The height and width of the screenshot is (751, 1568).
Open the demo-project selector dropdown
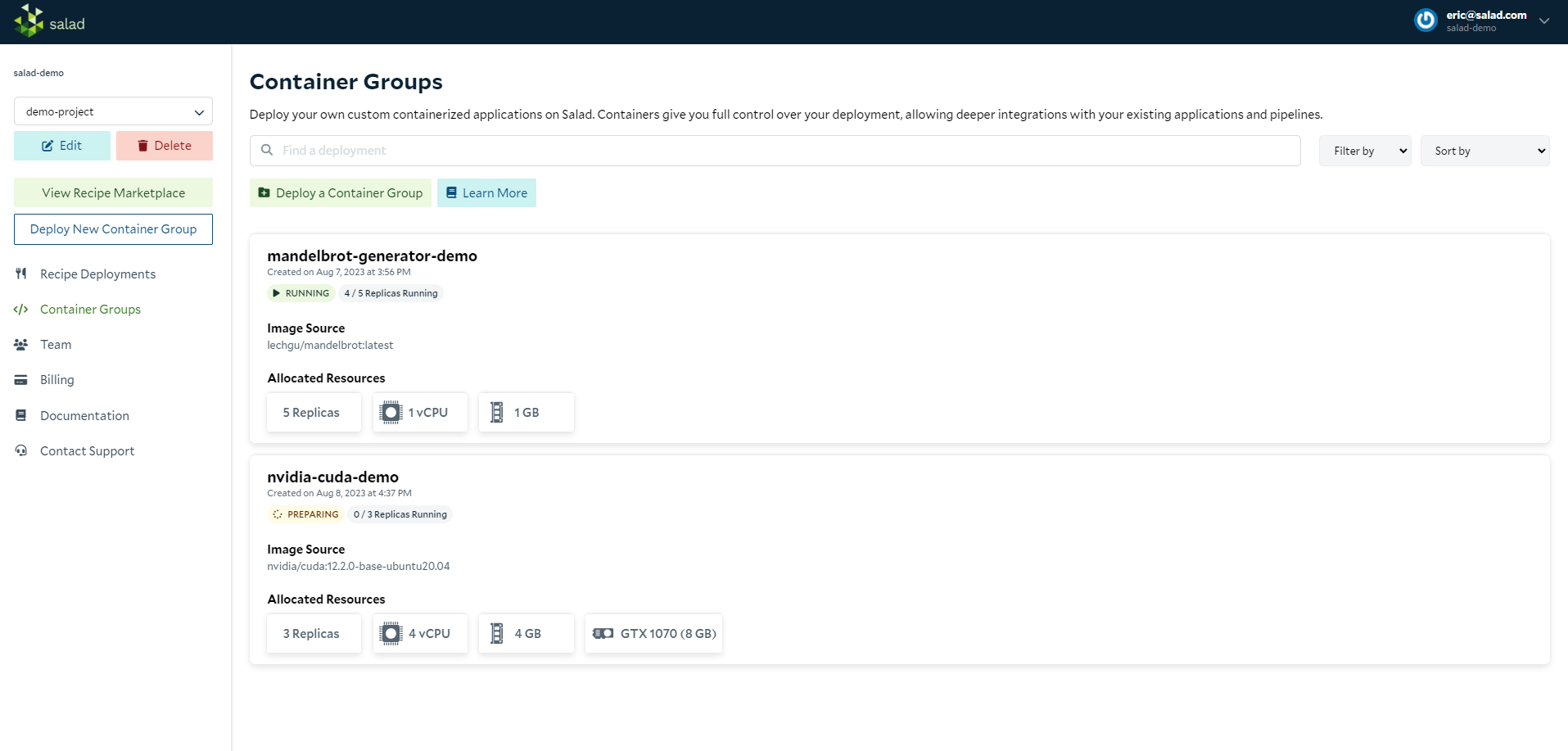113,111
